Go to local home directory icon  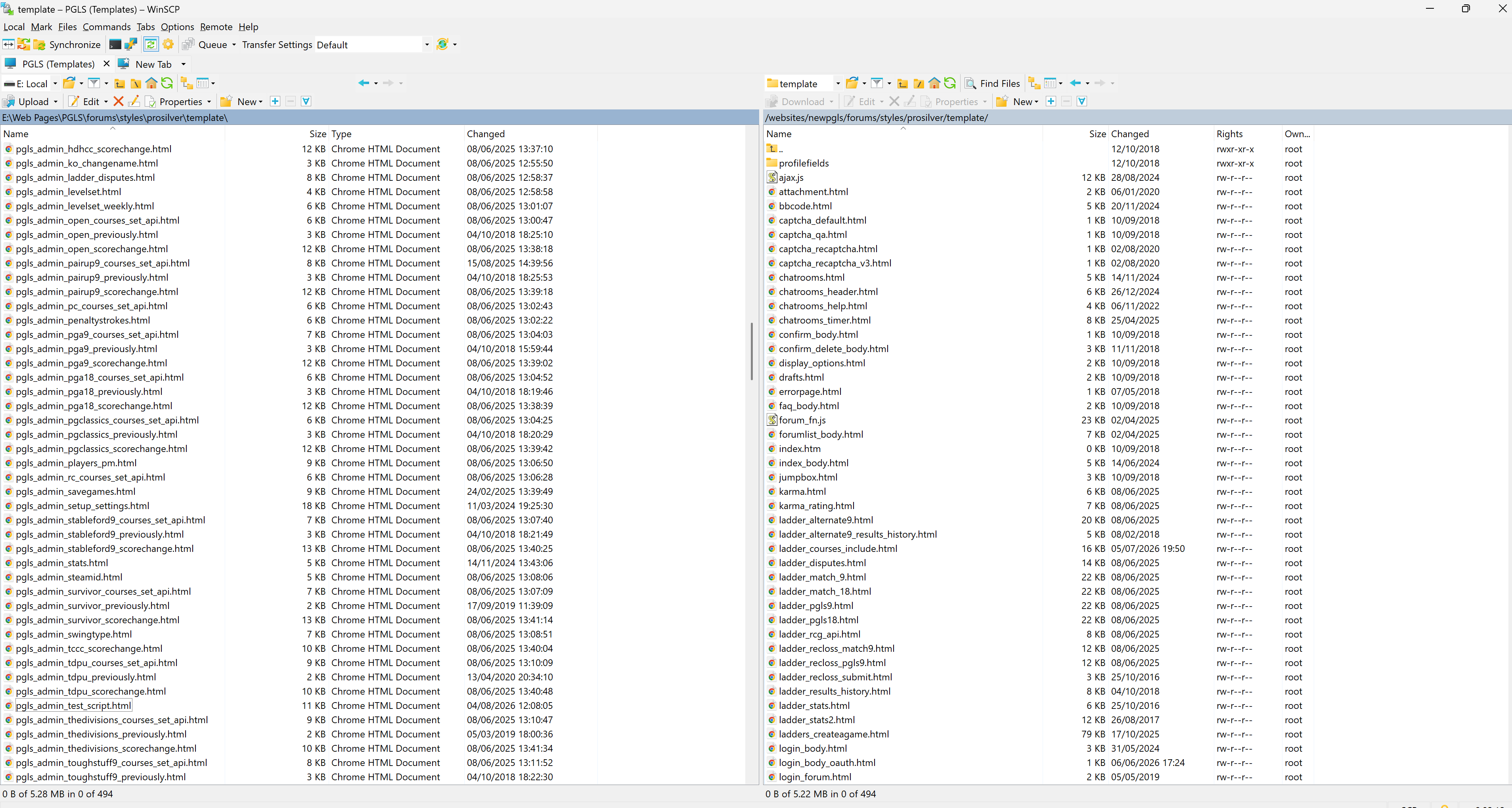(151, 83)
